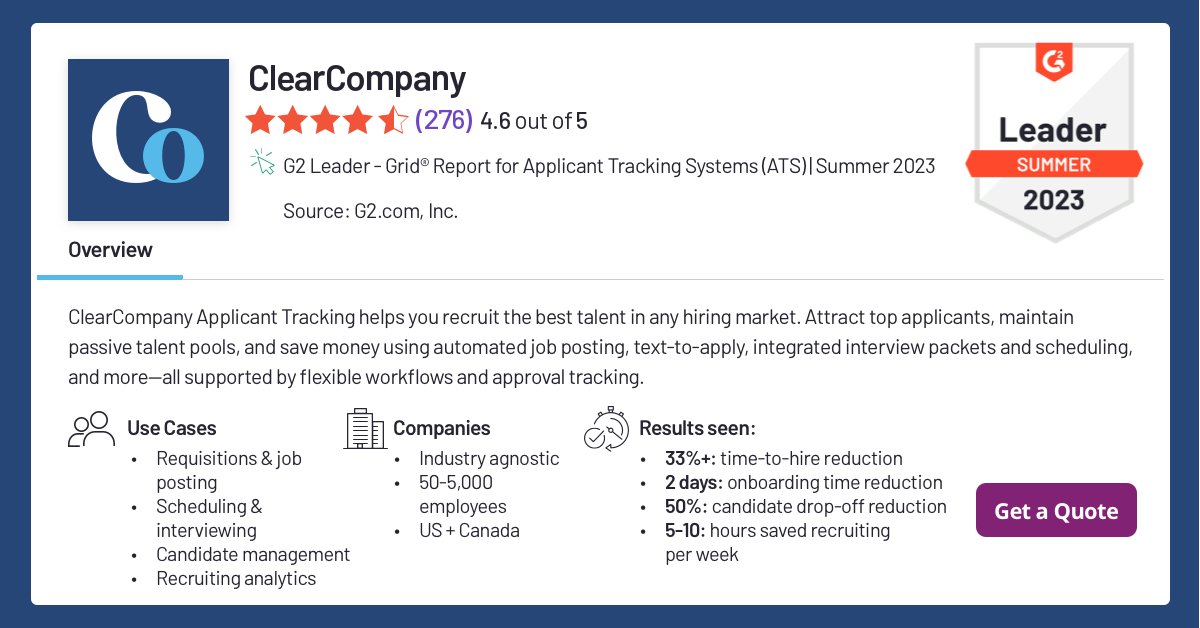
Task: Click the first red rating star
Action: pyautogui.click(x=258, y=119)
